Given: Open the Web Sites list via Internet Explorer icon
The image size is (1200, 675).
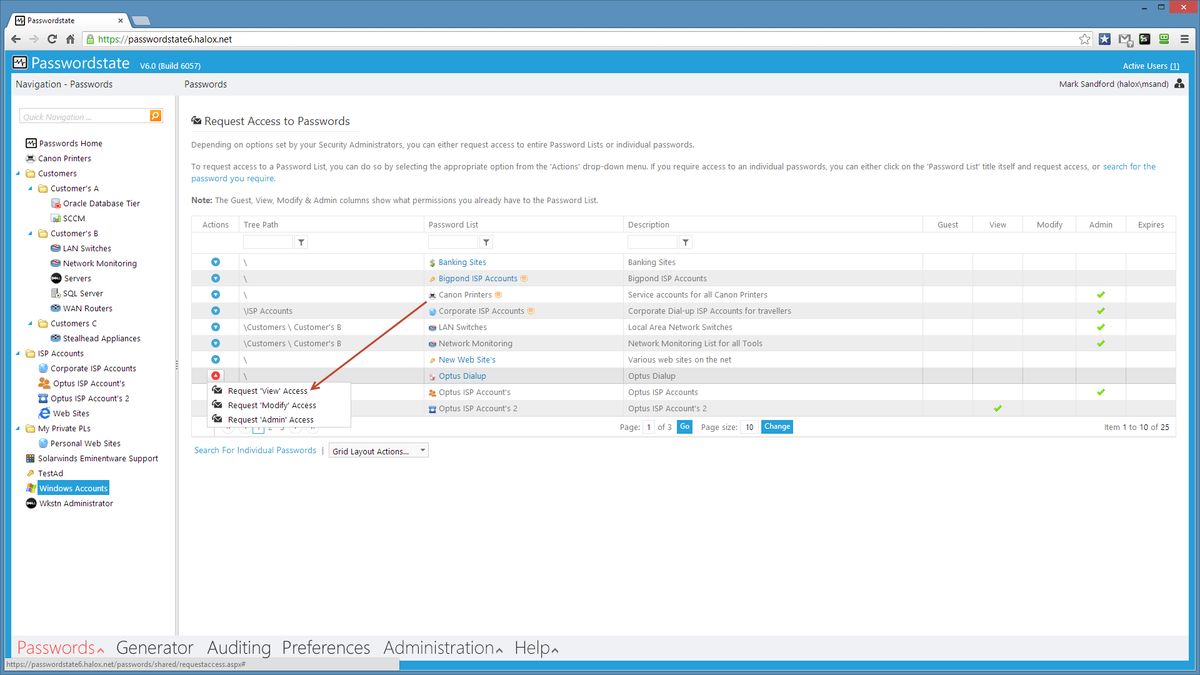Looking at the screenshot, I should pyautogui.click(x=47, y=413).
